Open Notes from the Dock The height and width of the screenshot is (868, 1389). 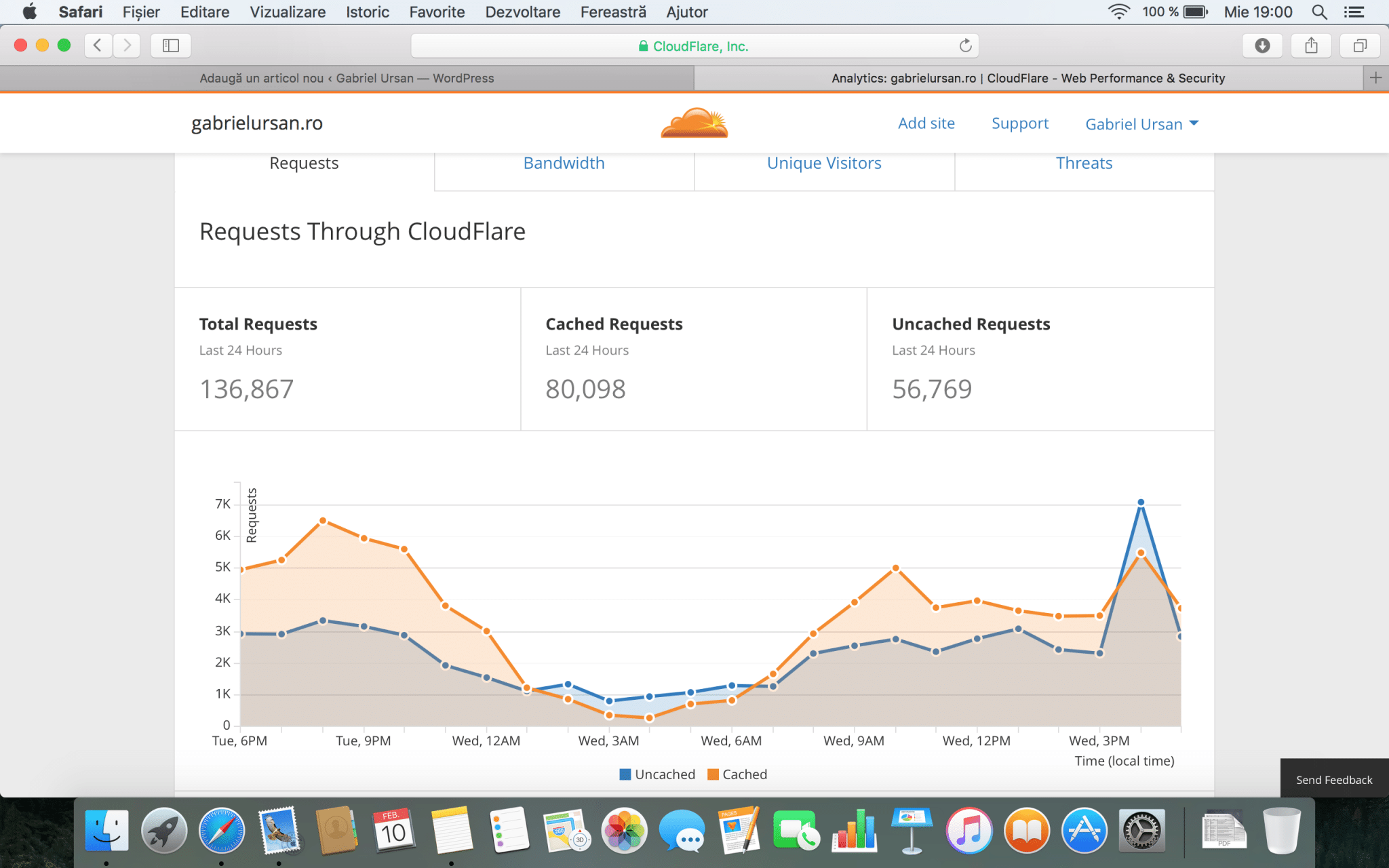click(452, 831)
